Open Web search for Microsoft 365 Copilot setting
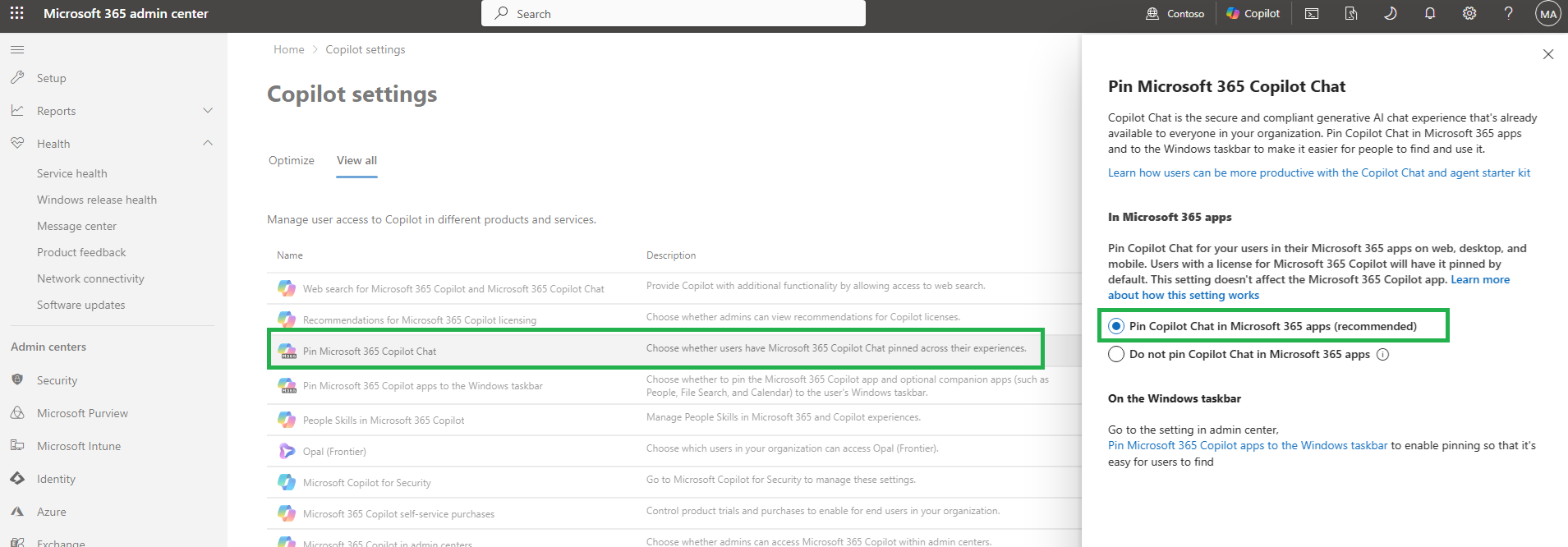 (453, 289)
